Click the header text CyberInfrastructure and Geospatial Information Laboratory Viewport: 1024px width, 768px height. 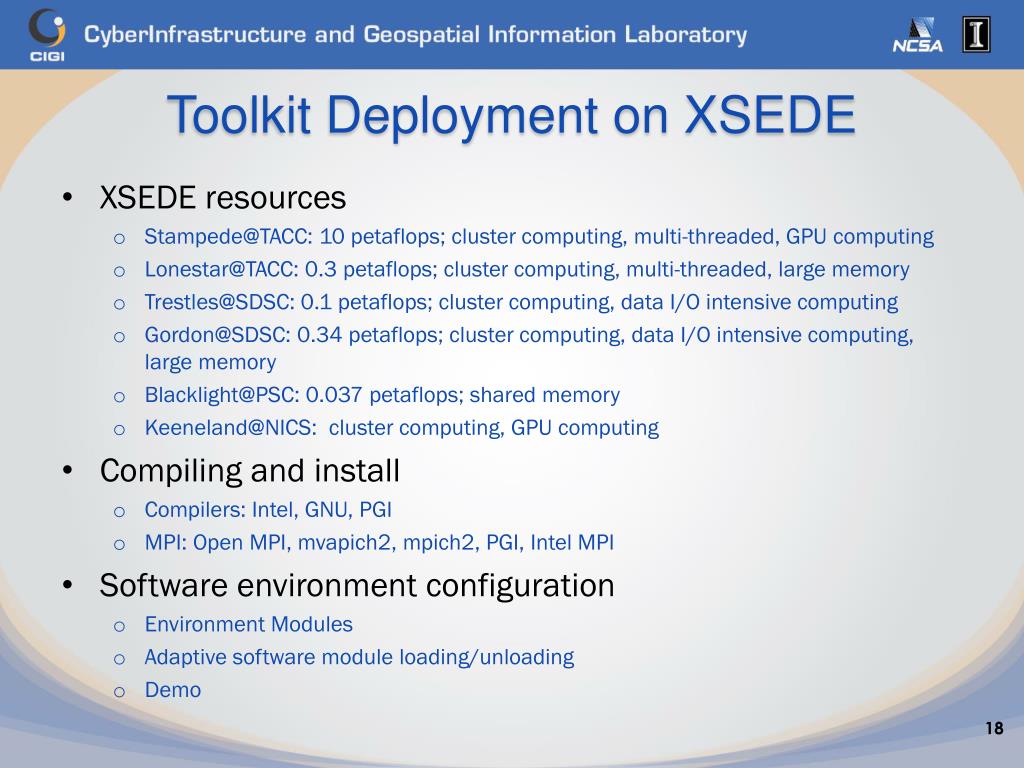[415, 34]
